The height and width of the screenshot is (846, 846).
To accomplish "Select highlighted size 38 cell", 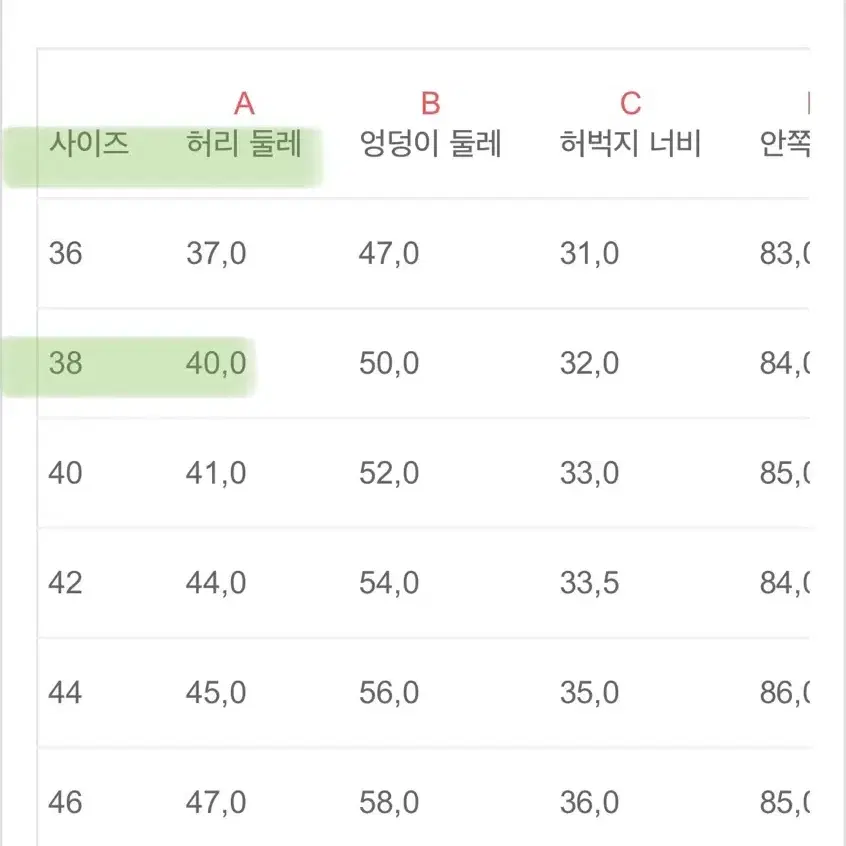I will [x=65, y=363].
